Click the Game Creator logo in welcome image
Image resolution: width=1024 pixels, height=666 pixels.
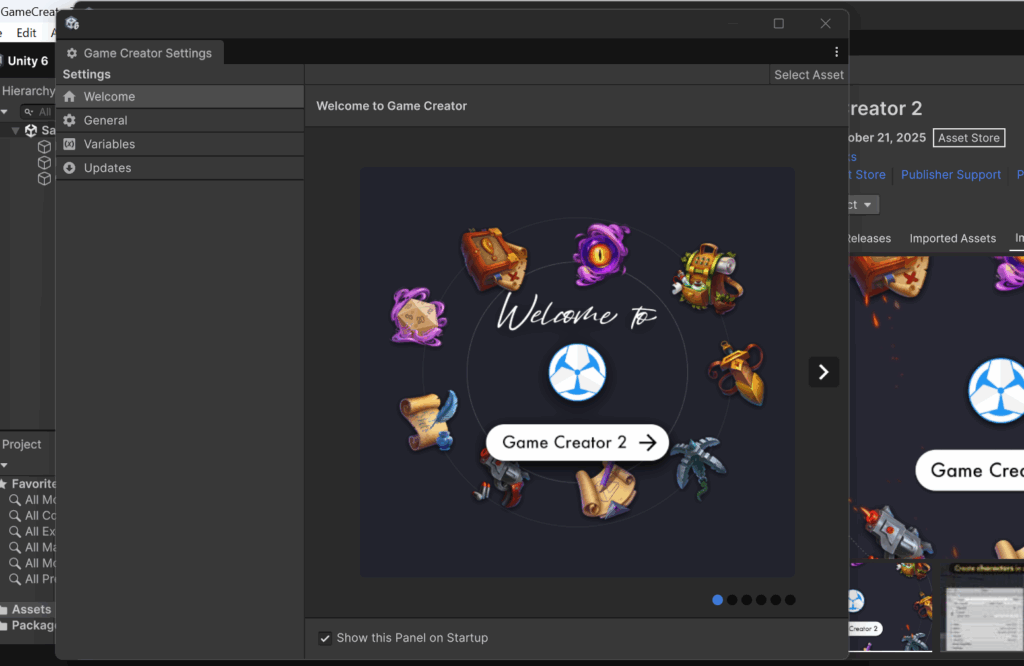point(577,373)
